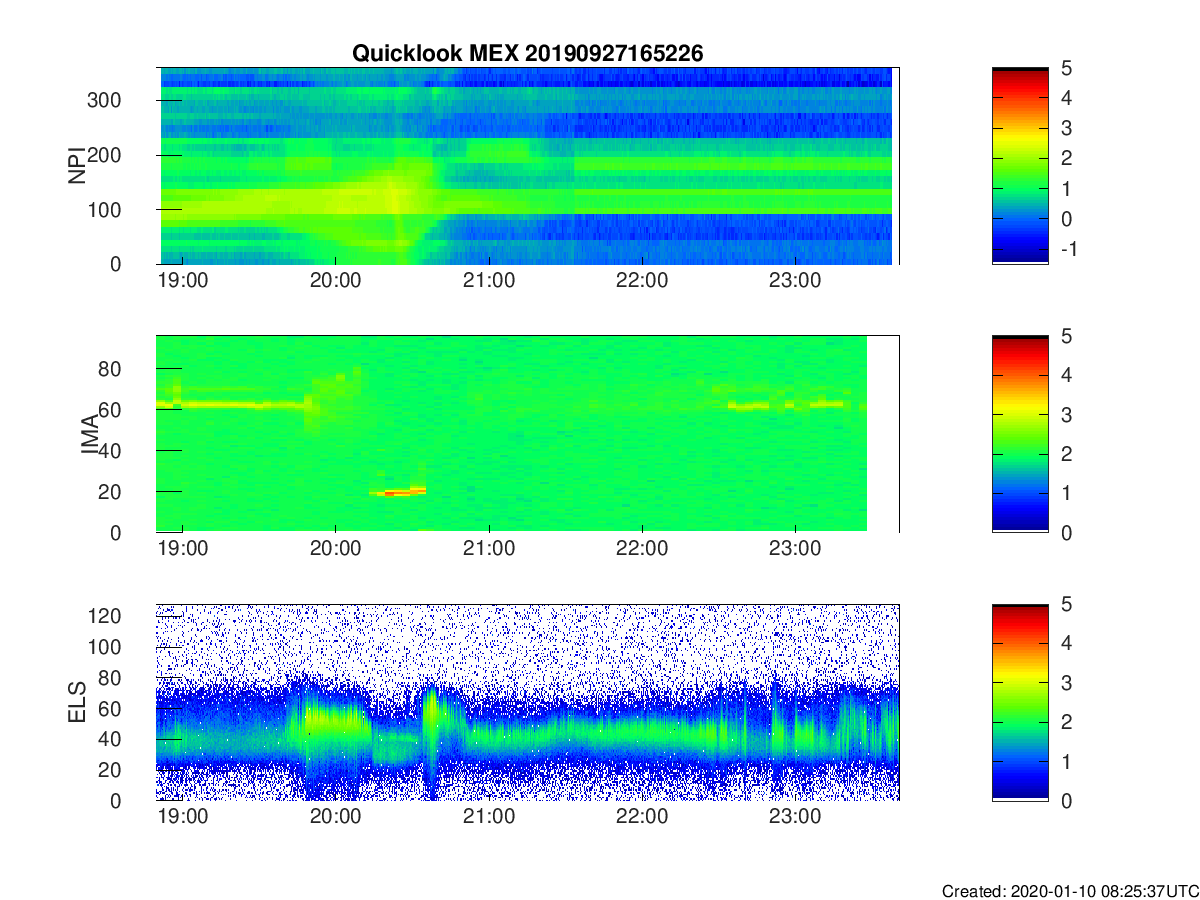
Task: Click the '22:00' label under NPI plot
Action: point(641,281)
